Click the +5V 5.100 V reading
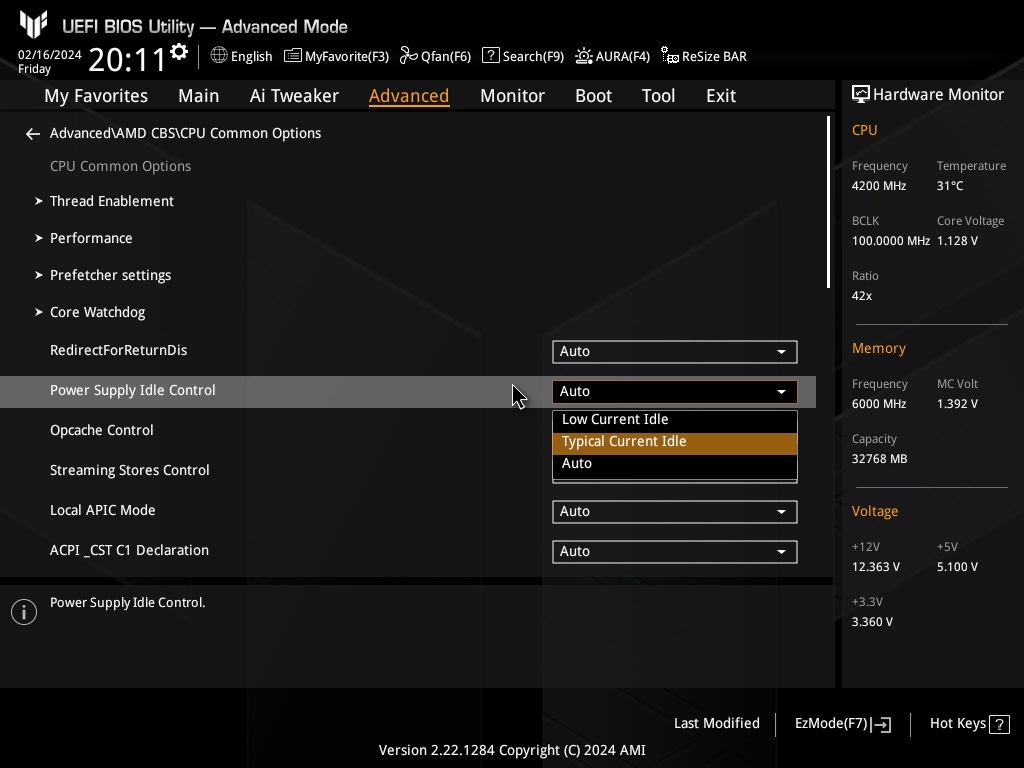 coord(957,567)
